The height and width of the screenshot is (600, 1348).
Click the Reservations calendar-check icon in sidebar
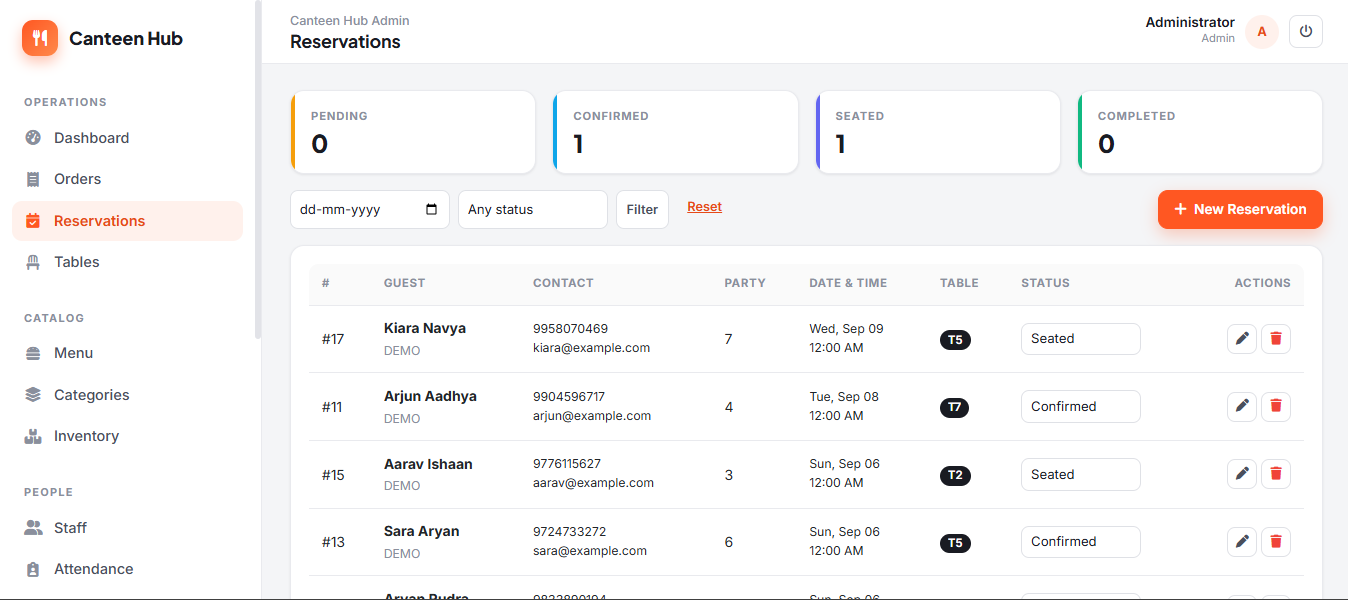(x=33, y=221)
